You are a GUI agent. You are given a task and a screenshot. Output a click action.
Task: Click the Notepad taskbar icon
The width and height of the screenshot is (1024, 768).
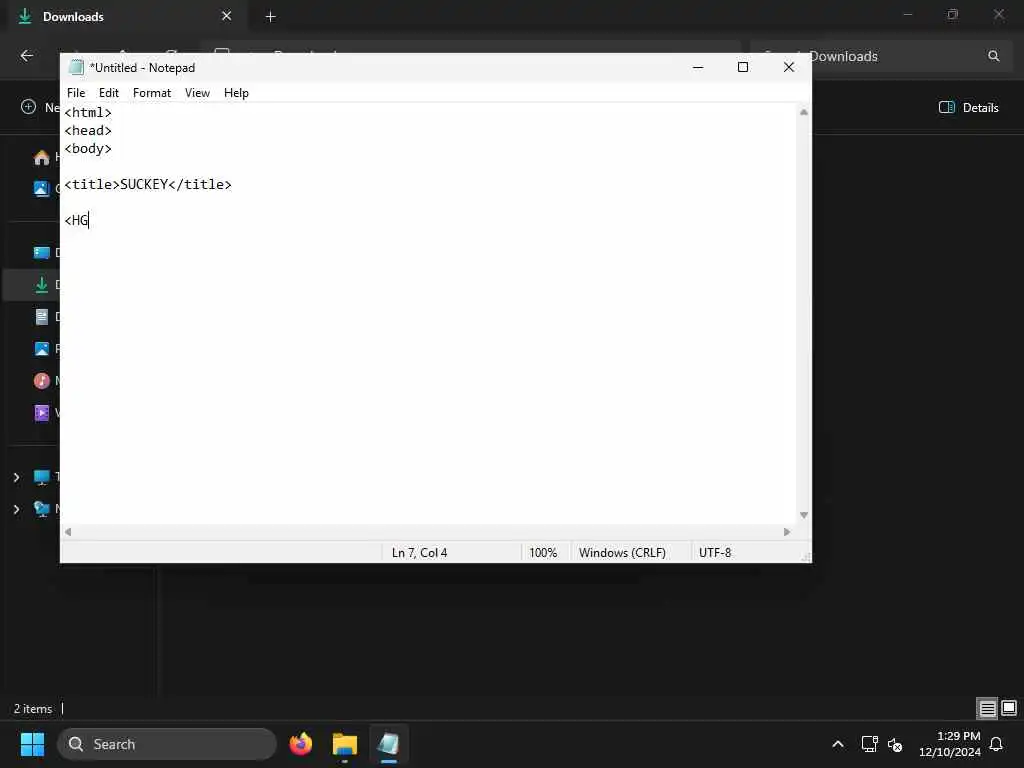click(389, 744)
